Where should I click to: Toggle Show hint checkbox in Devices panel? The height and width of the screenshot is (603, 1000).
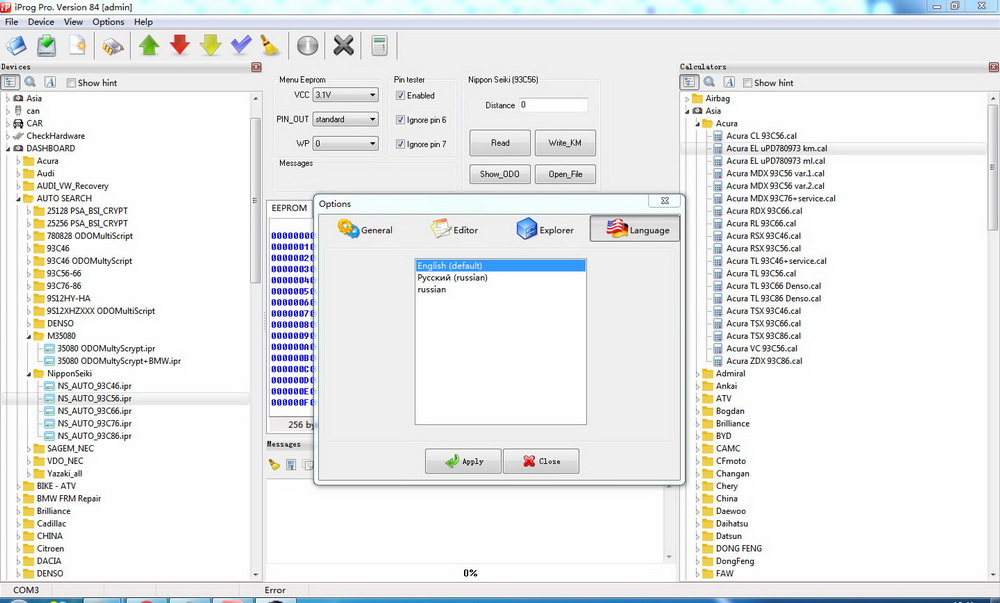(71, 83)
